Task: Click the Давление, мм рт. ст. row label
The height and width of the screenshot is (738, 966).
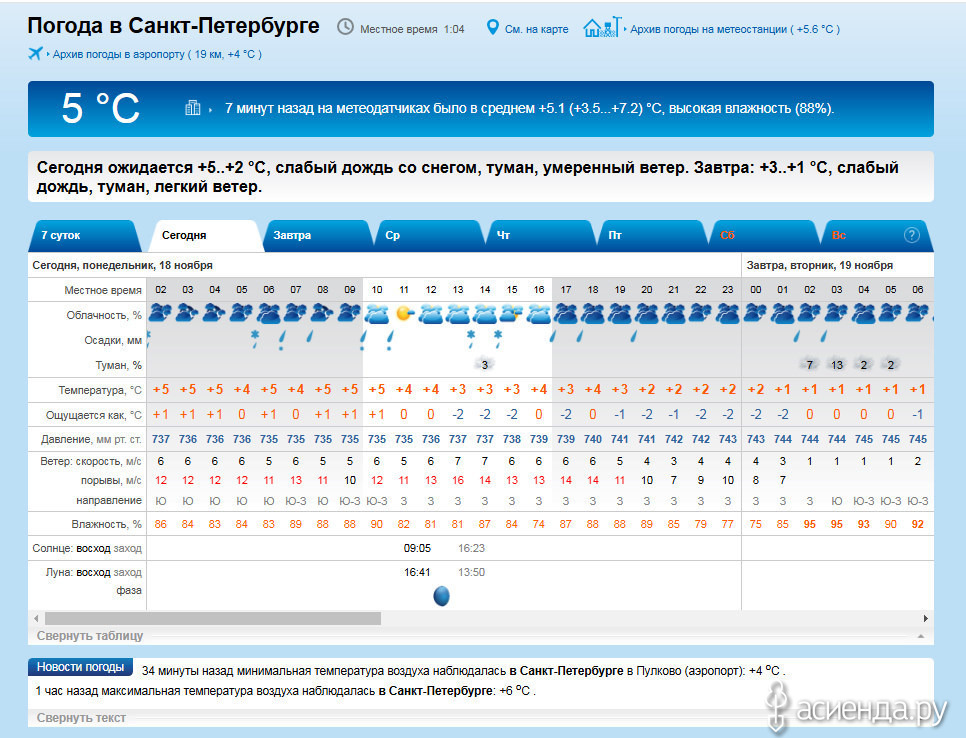Action: [x=91, y=439]
